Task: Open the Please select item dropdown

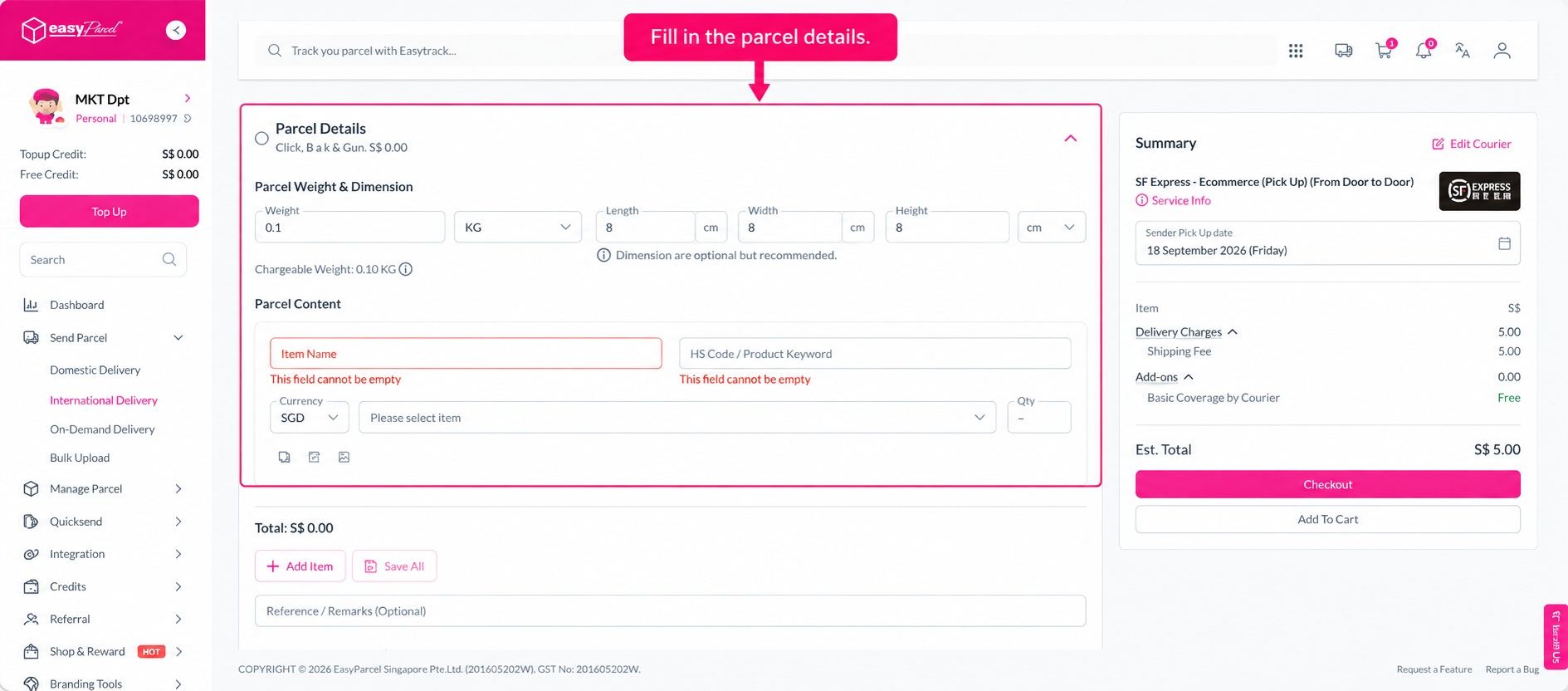Action: coord(677,417)
